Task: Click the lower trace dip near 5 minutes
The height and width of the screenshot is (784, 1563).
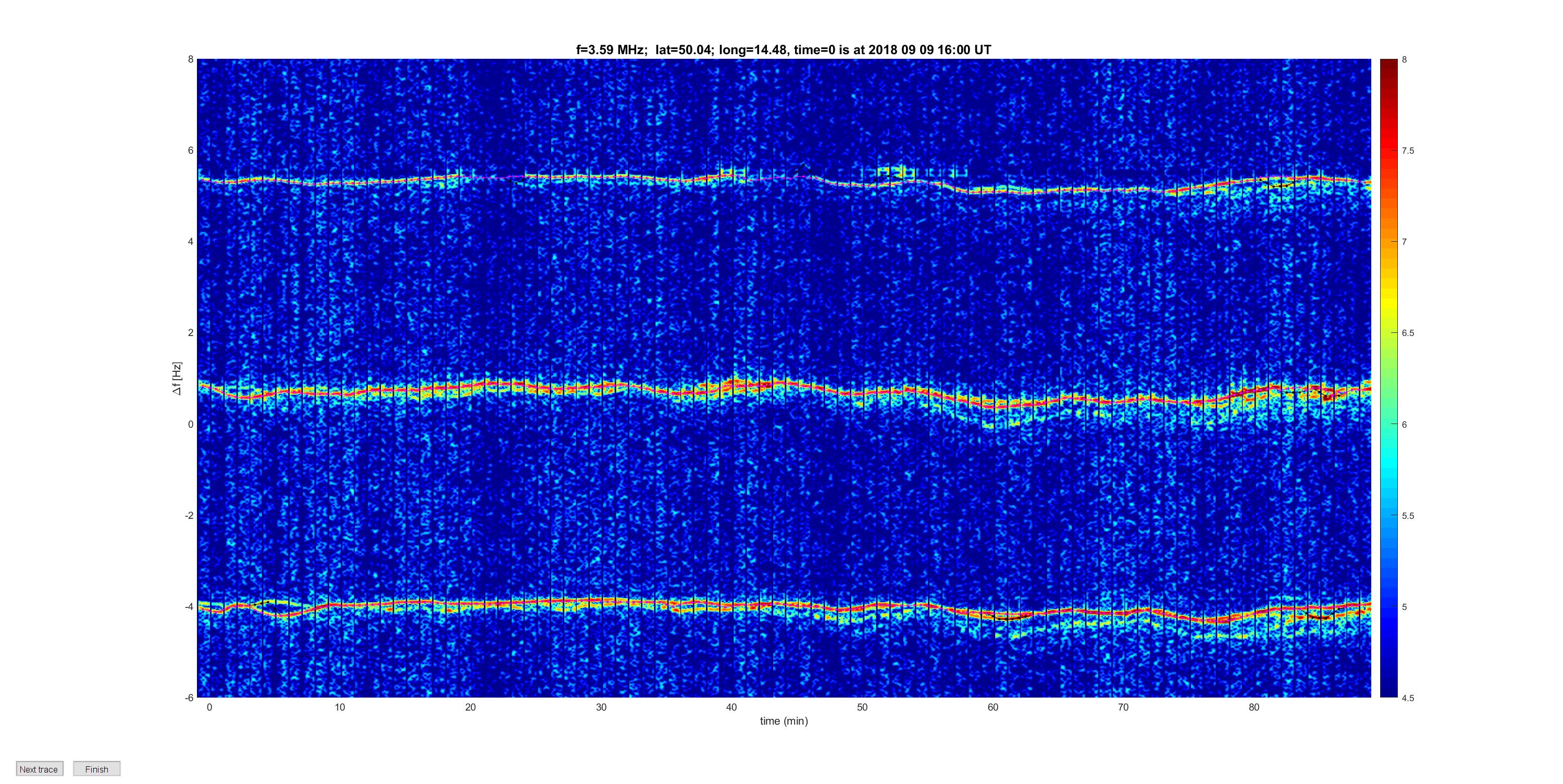Action: 282,615
